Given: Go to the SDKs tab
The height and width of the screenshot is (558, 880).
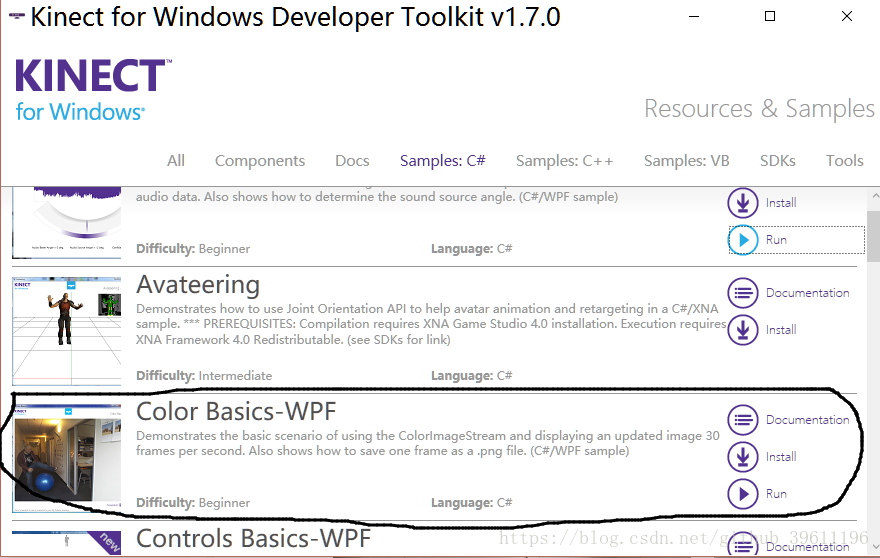Looking at the screenshot, I should point(777,161).
